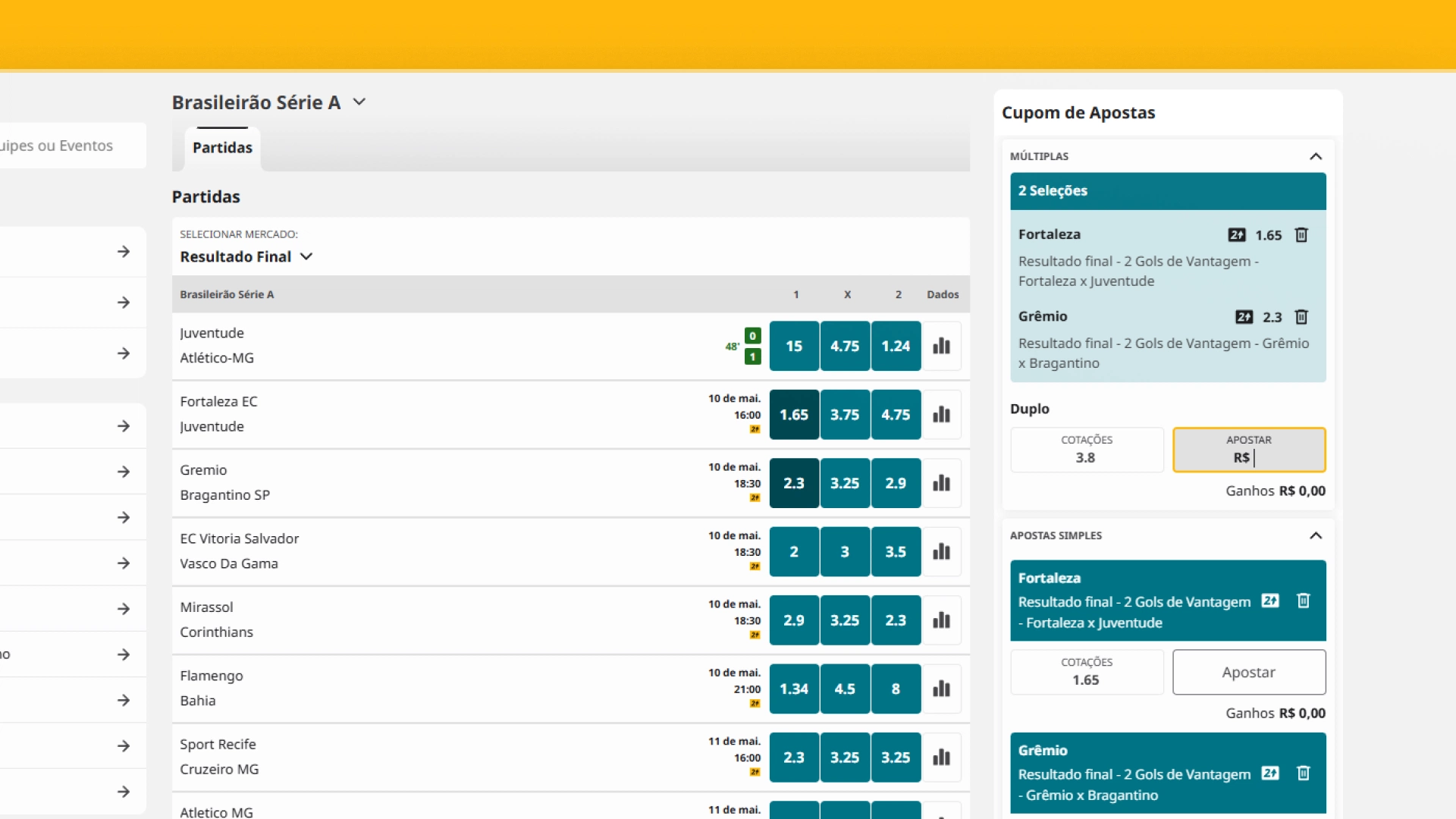Select draw odds 3.75 for Fortaleza vs Juventude
The image size is (1456, 819).
[x=845, y=415]
